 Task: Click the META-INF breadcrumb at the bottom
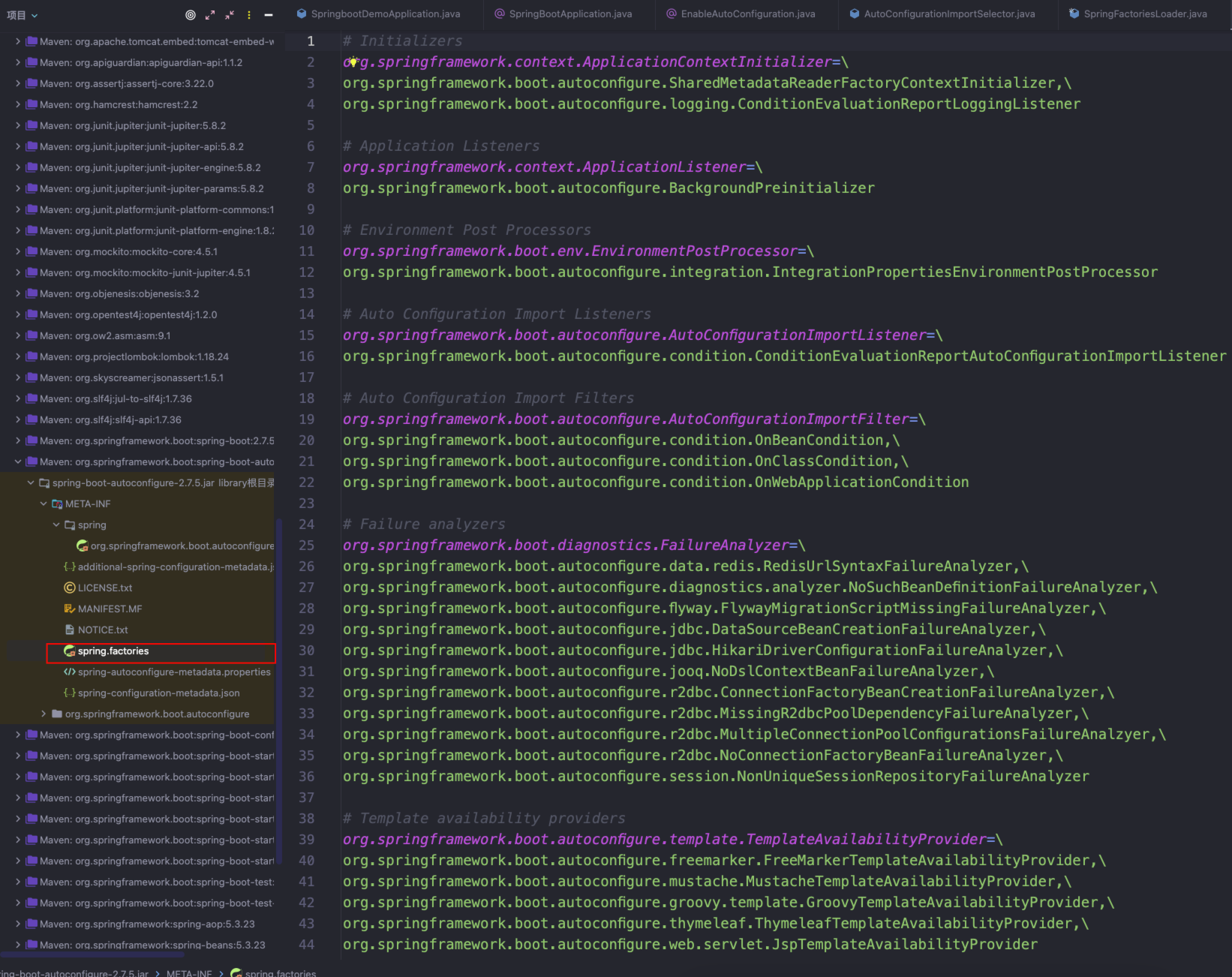click(189, 973)
